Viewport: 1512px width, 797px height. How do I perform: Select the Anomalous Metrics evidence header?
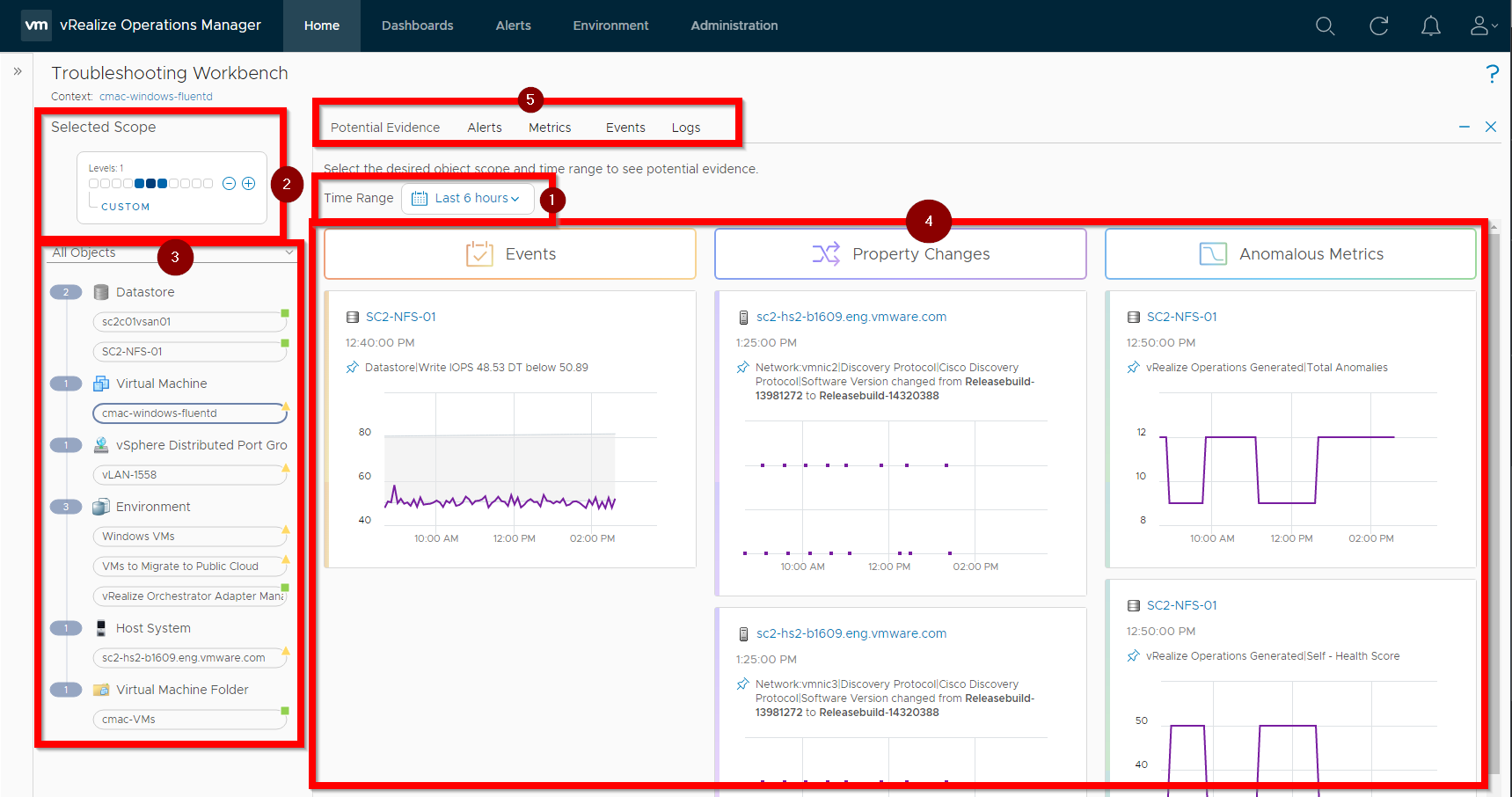(1290, 254)
